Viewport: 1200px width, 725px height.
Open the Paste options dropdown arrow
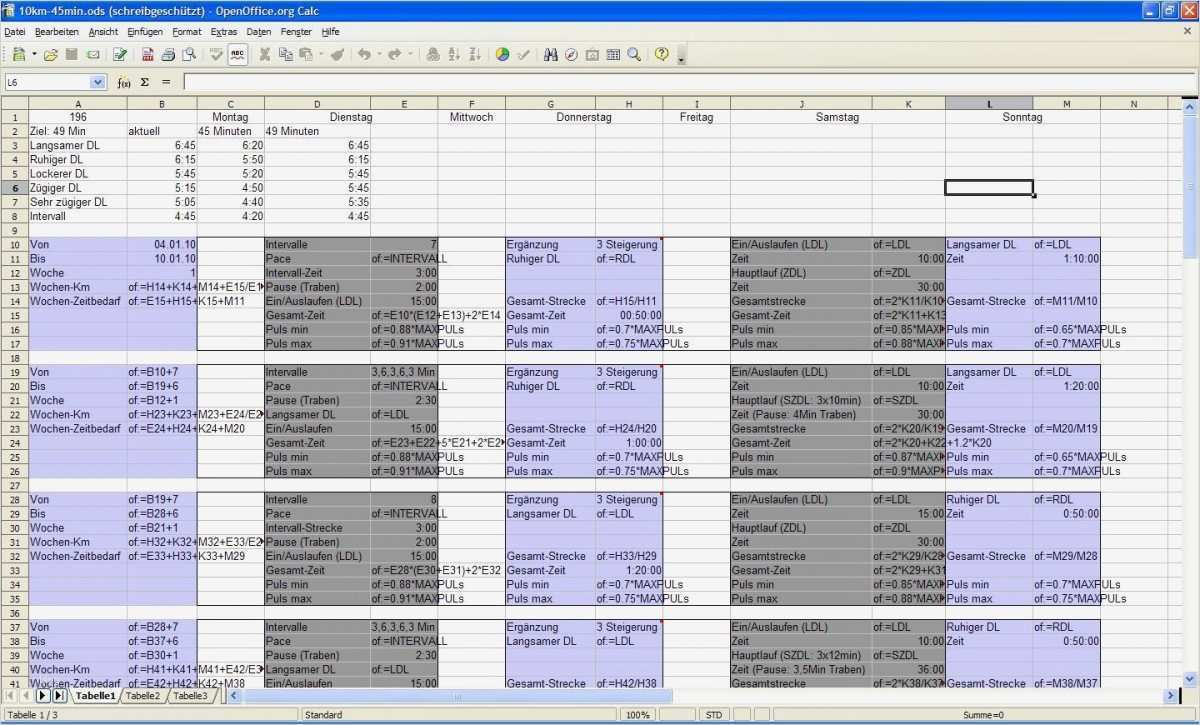[320, 54]
